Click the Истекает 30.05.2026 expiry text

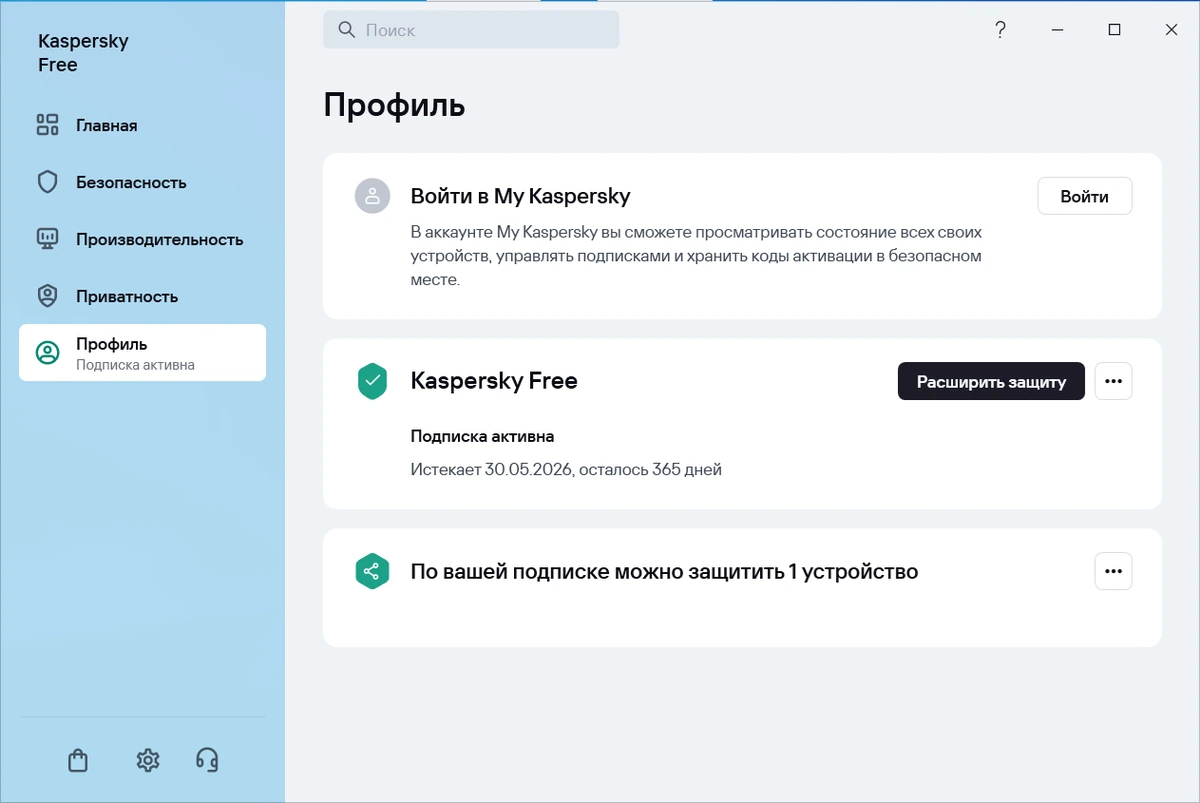[566, 469]
